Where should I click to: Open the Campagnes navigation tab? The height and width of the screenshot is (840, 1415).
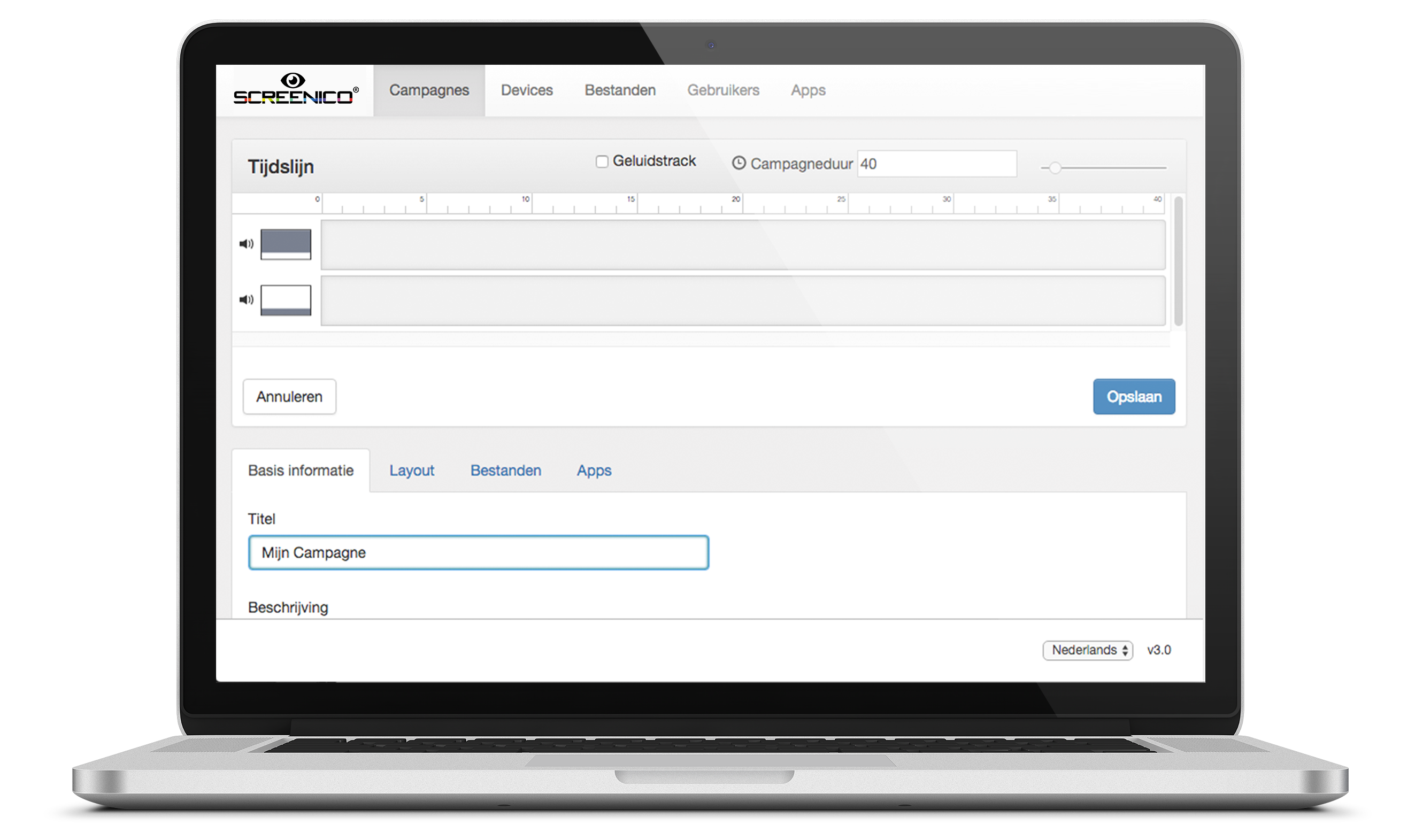(x=429, y=90)
